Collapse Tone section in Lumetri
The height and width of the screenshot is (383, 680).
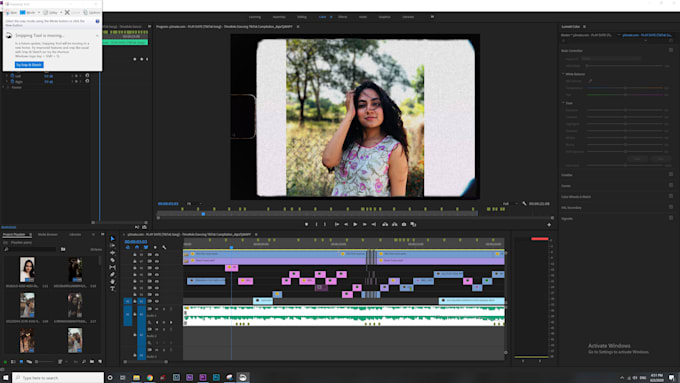tap(563, 103)
